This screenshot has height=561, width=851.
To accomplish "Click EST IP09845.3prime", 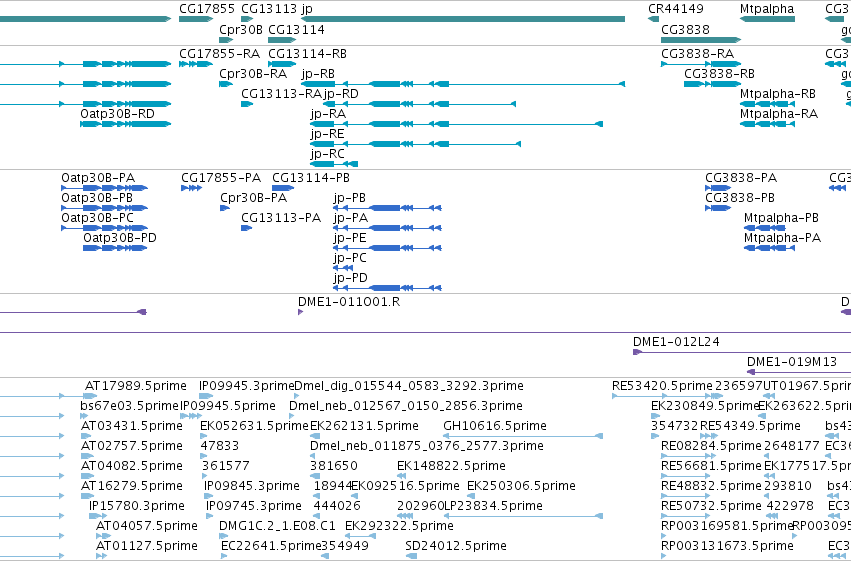I will (208, 496).
